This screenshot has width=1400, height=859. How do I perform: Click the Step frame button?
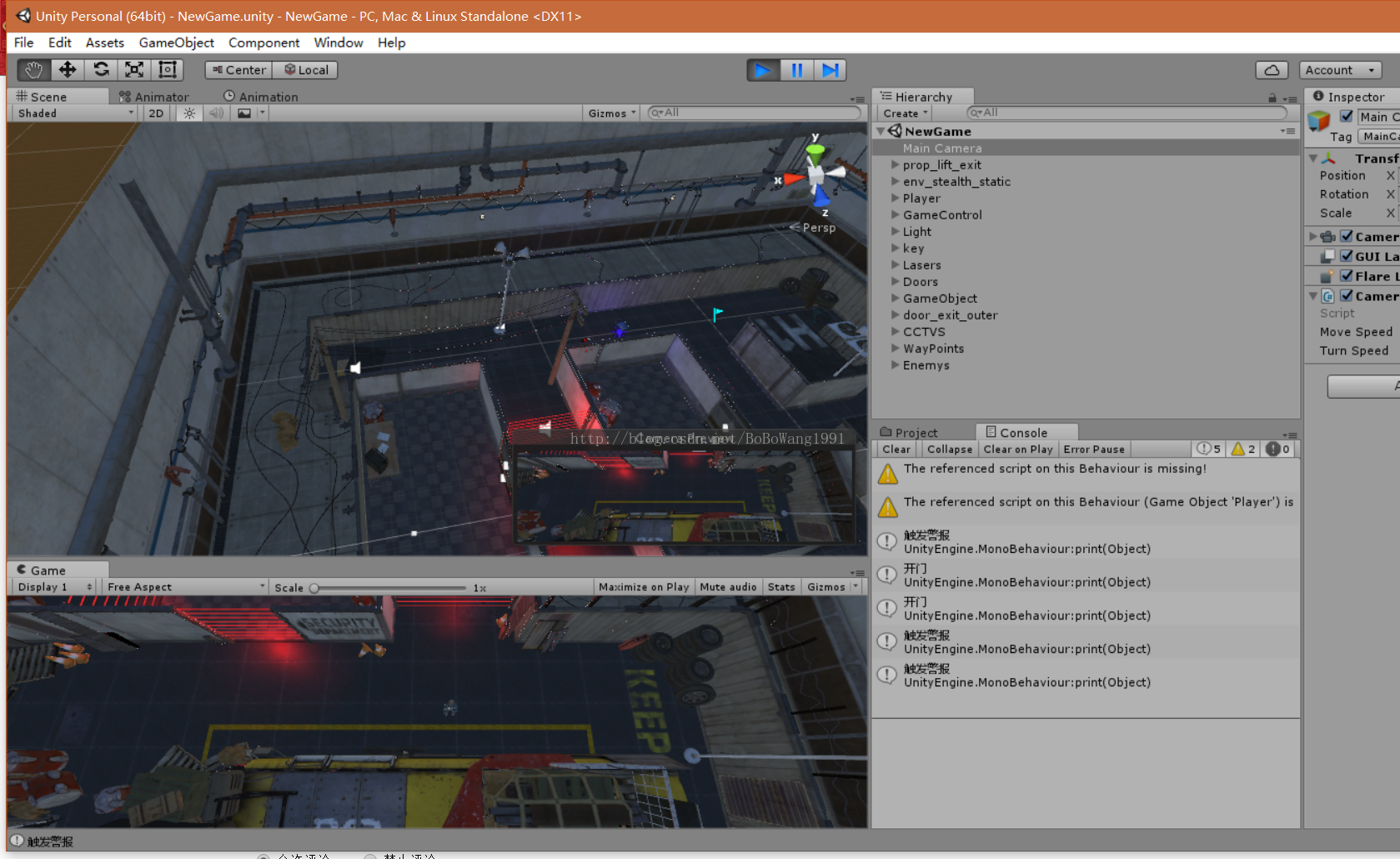[x=830, y=70]
